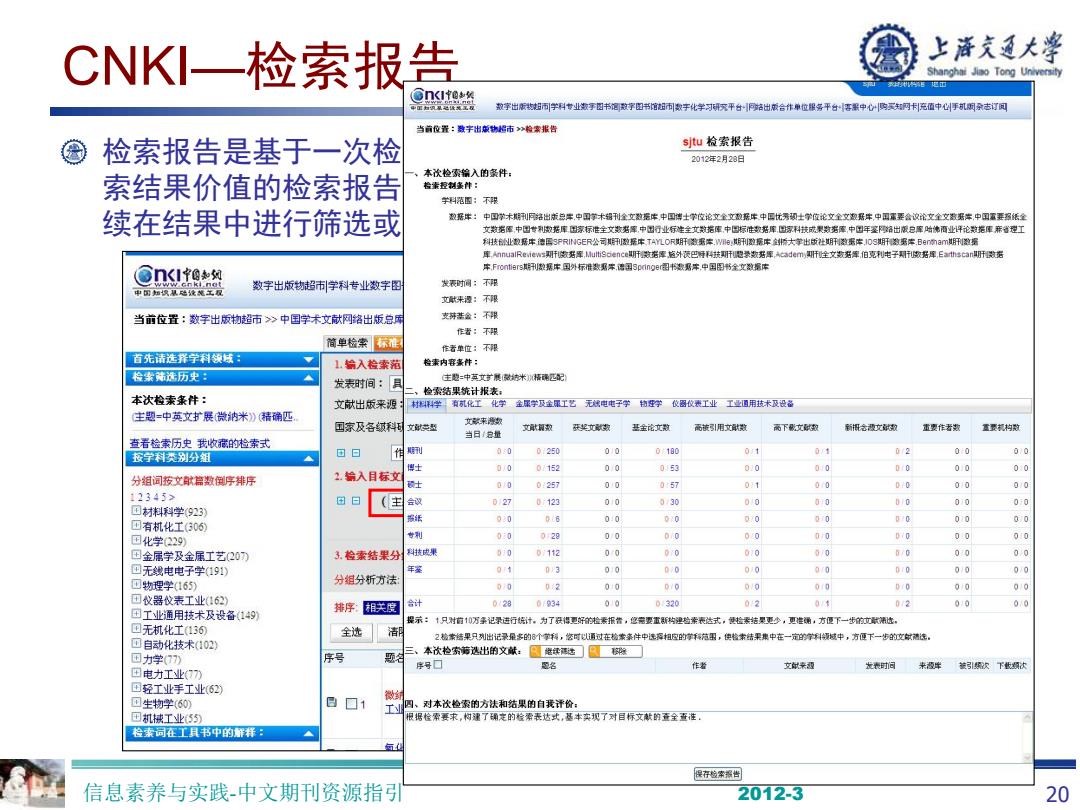The width and height of the screenshot is (1080, 810).
Task: Click the 年鉴 row link in statistics table
Action: (x=415, y=570)
